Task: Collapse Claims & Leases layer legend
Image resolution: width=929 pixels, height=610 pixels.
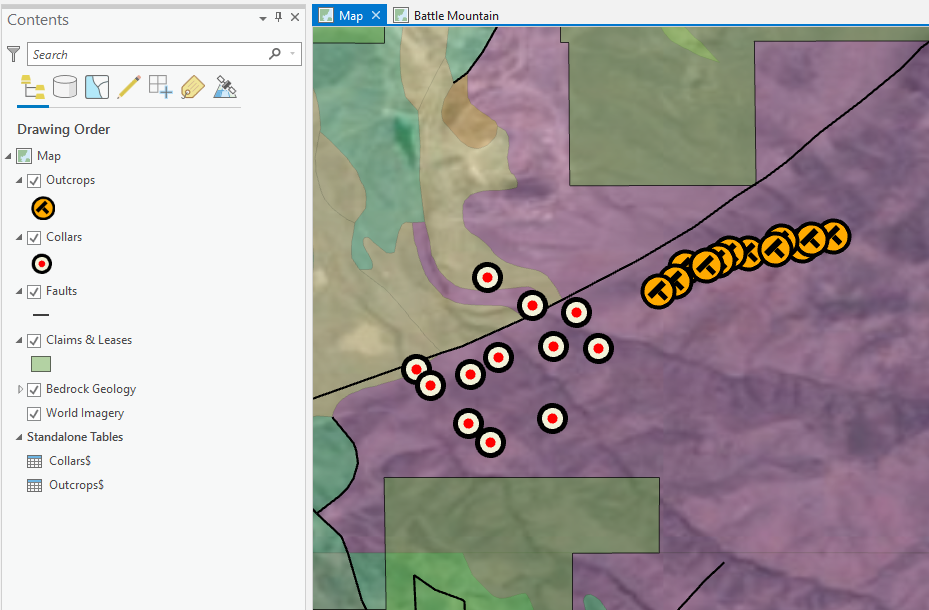Action: coord(19,340)
